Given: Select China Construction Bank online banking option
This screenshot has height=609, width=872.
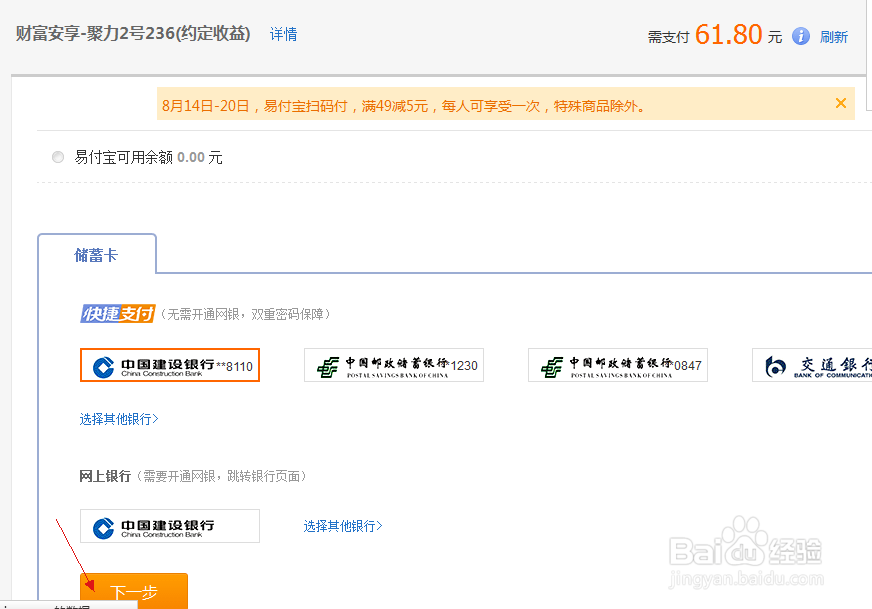Looking at the screenshot, I should 170,526.
